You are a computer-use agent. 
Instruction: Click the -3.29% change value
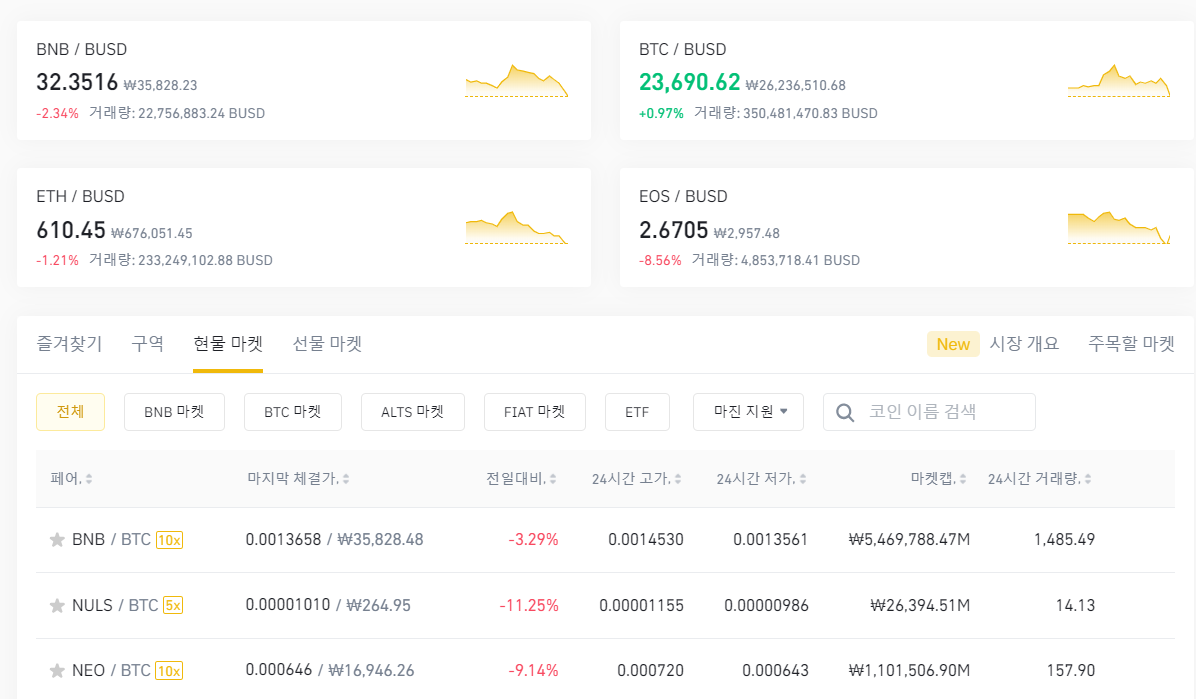pos(534,540)
